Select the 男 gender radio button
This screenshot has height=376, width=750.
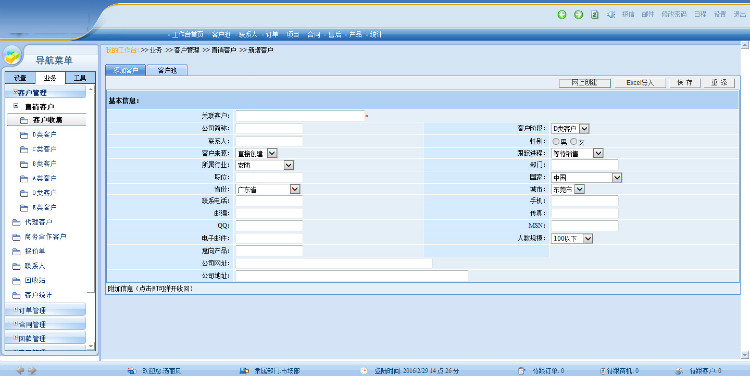[556, 142]
